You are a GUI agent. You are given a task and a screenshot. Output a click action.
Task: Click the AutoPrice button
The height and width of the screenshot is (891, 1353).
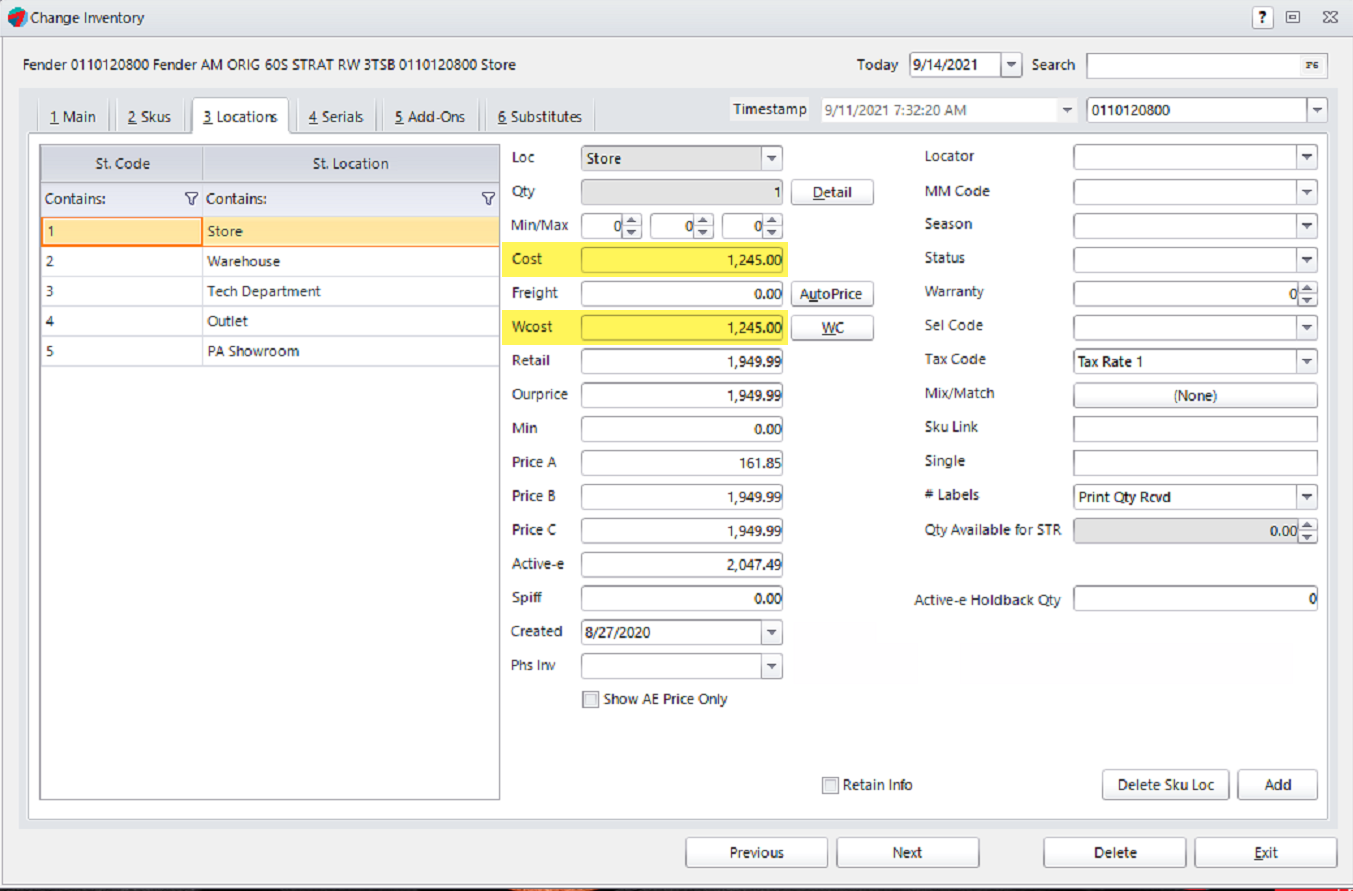(x=832, y=294)
